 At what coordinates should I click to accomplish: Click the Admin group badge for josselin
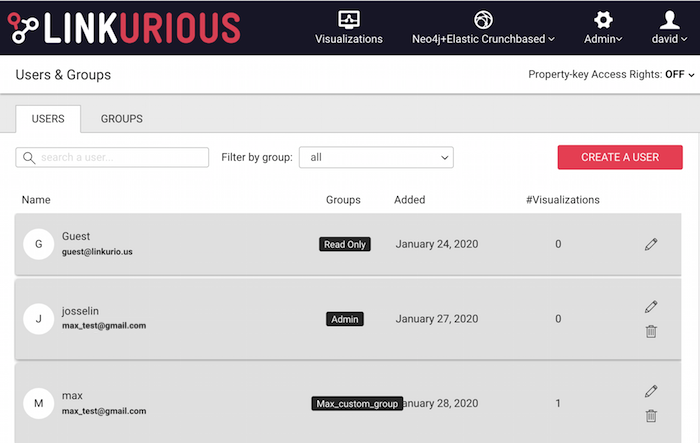point(345,319)
